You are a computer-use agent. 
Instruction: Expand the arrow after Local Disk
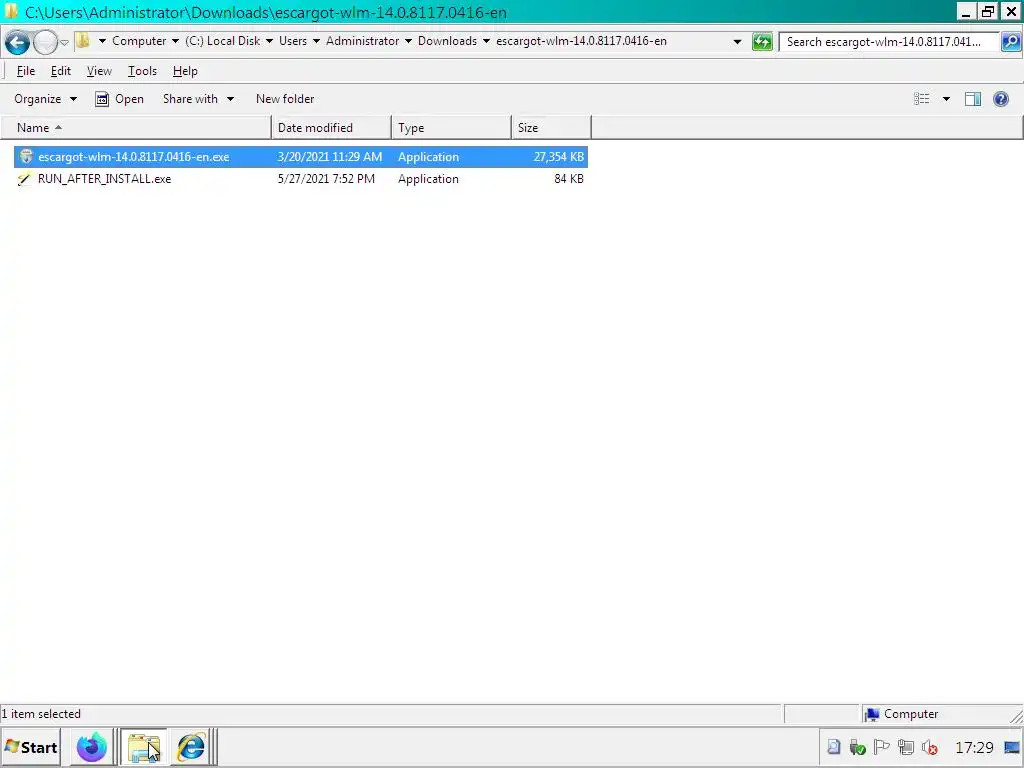point(269,41)
